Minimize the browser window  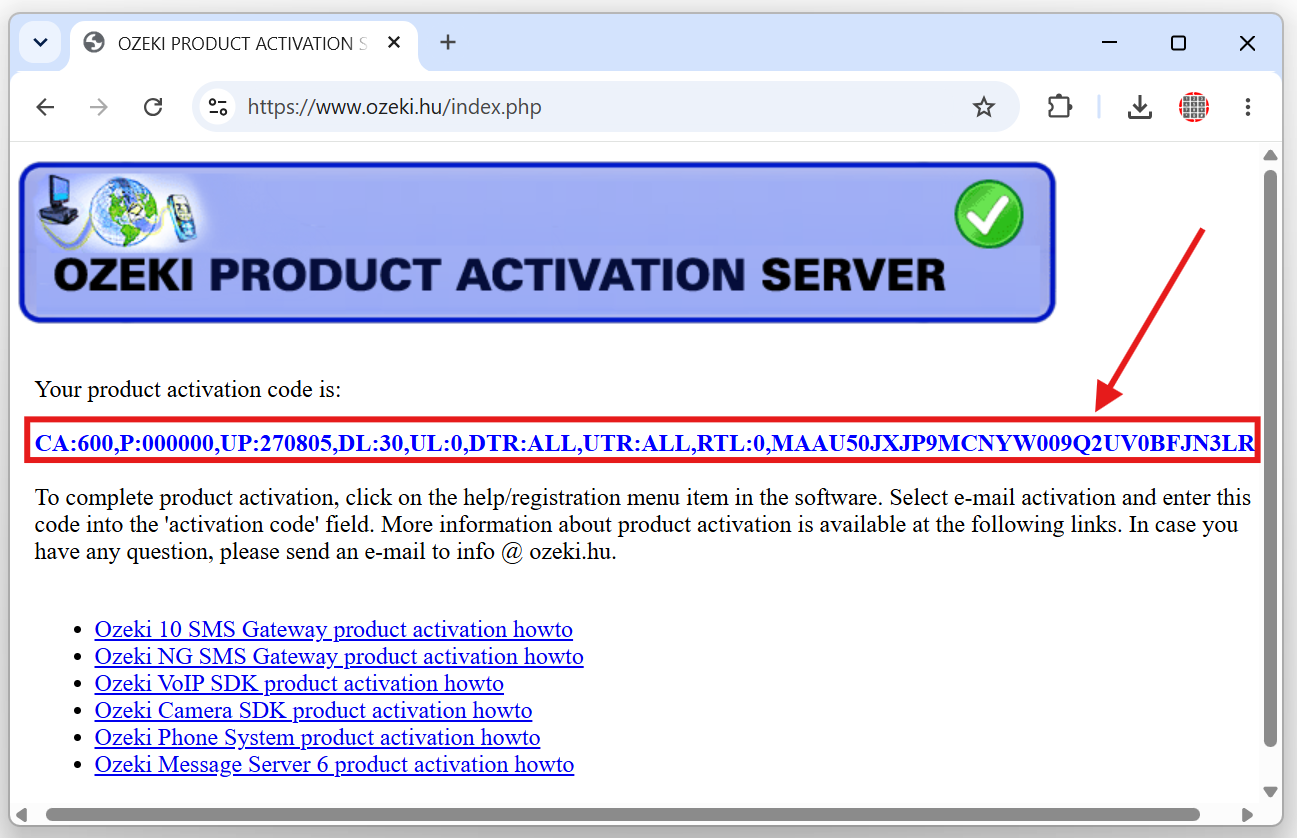(1110, 43)
